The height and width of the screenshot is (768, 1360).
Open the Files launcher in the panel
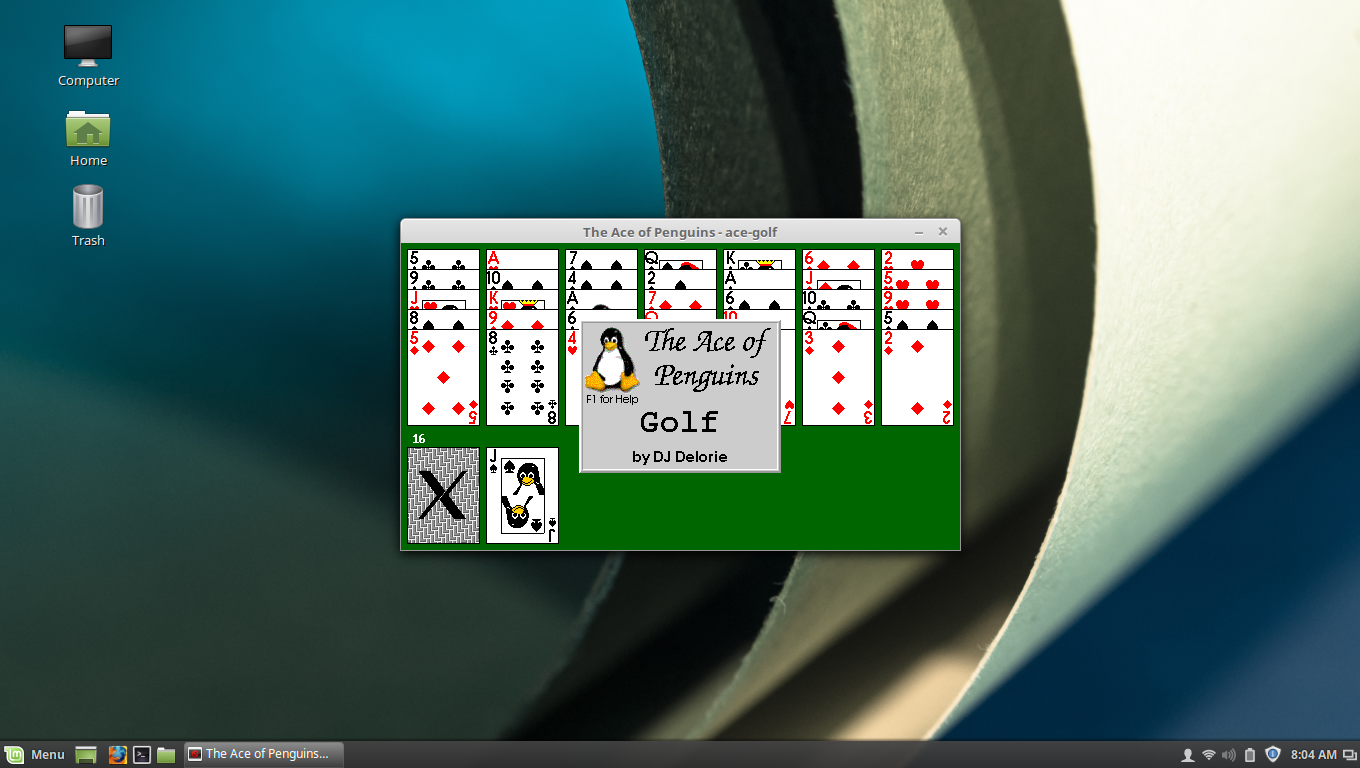[x=166, y=754]
